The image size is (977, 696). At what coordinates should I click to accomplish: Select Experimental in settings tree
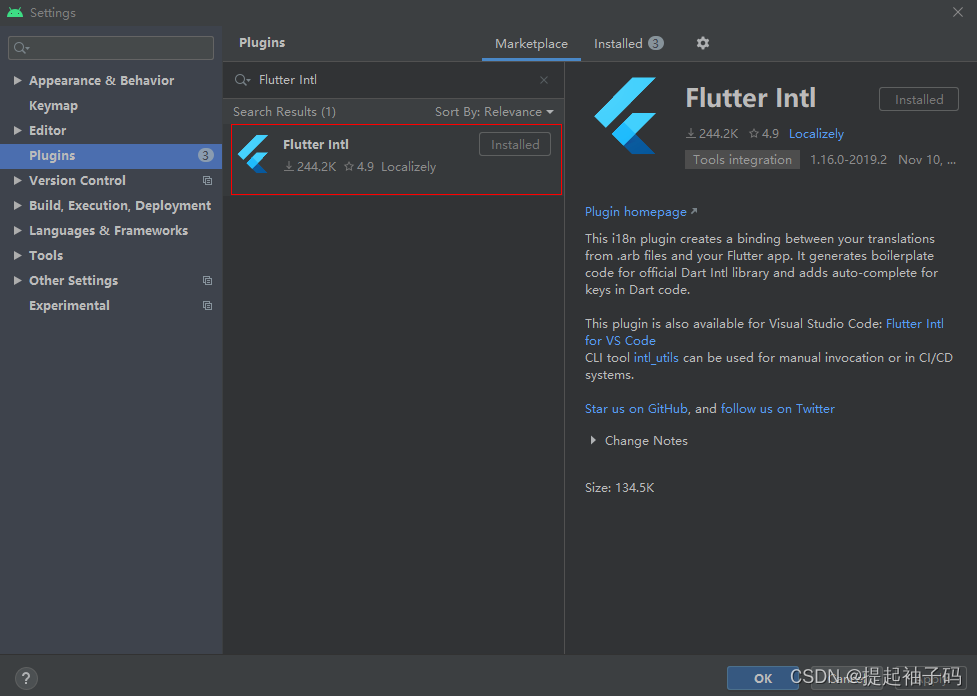[69, 306]
